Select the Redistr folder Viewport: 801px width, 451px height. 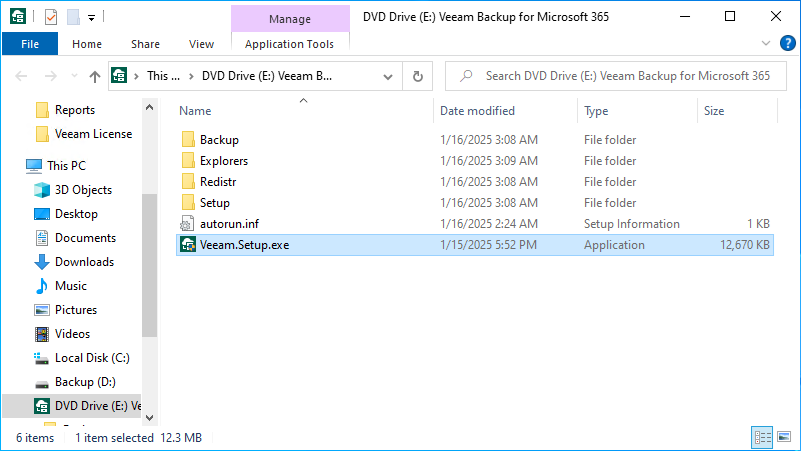coord(218,181)
